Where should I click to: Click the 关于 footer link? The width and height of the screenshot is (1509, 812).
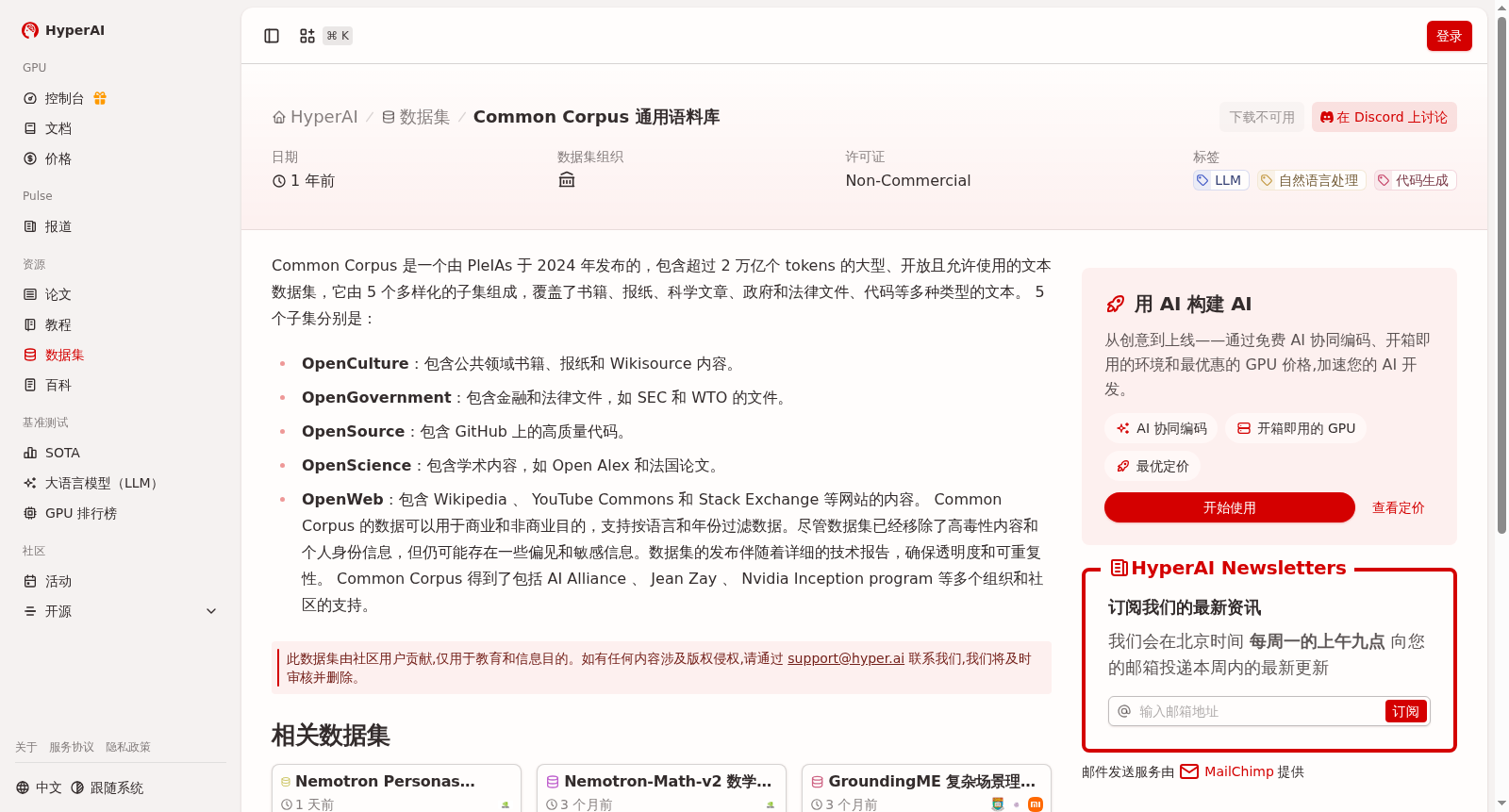tap(26, 747)
